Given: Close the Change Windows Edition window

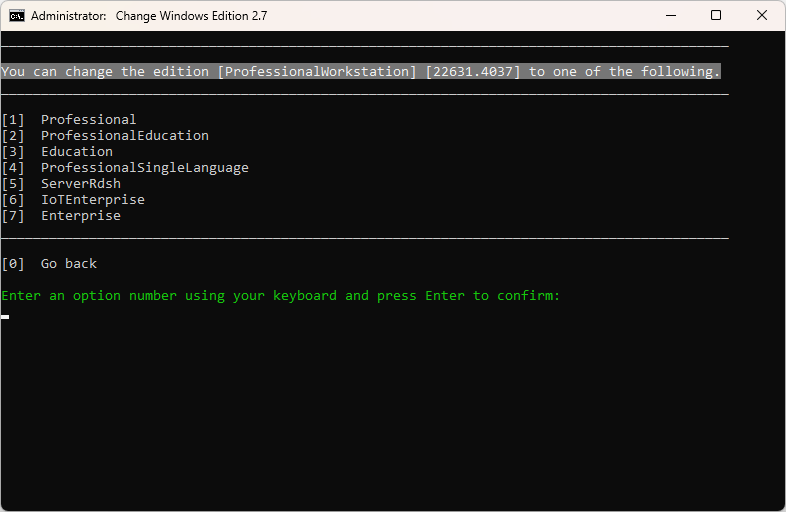Looking at the screenshot, I should click(762, 16).
